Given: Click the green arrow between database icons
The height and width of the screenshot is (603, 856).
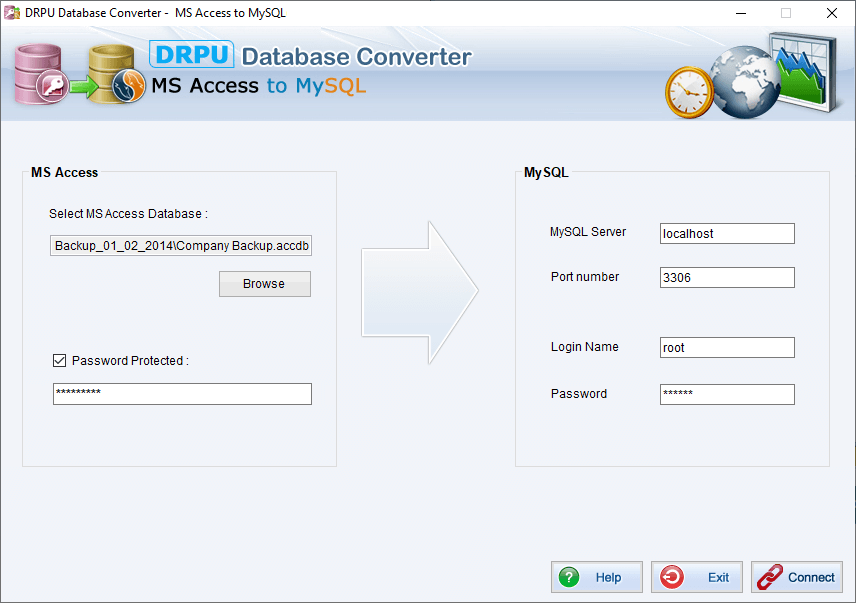Looking at the screenshot, I should pyautogui.click(x=84, y=86).
